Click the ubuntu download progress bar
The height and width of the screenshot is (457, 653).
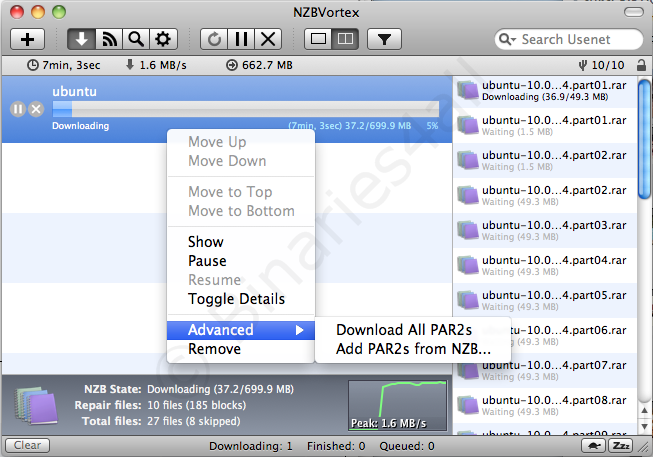[x=246, y=109]
